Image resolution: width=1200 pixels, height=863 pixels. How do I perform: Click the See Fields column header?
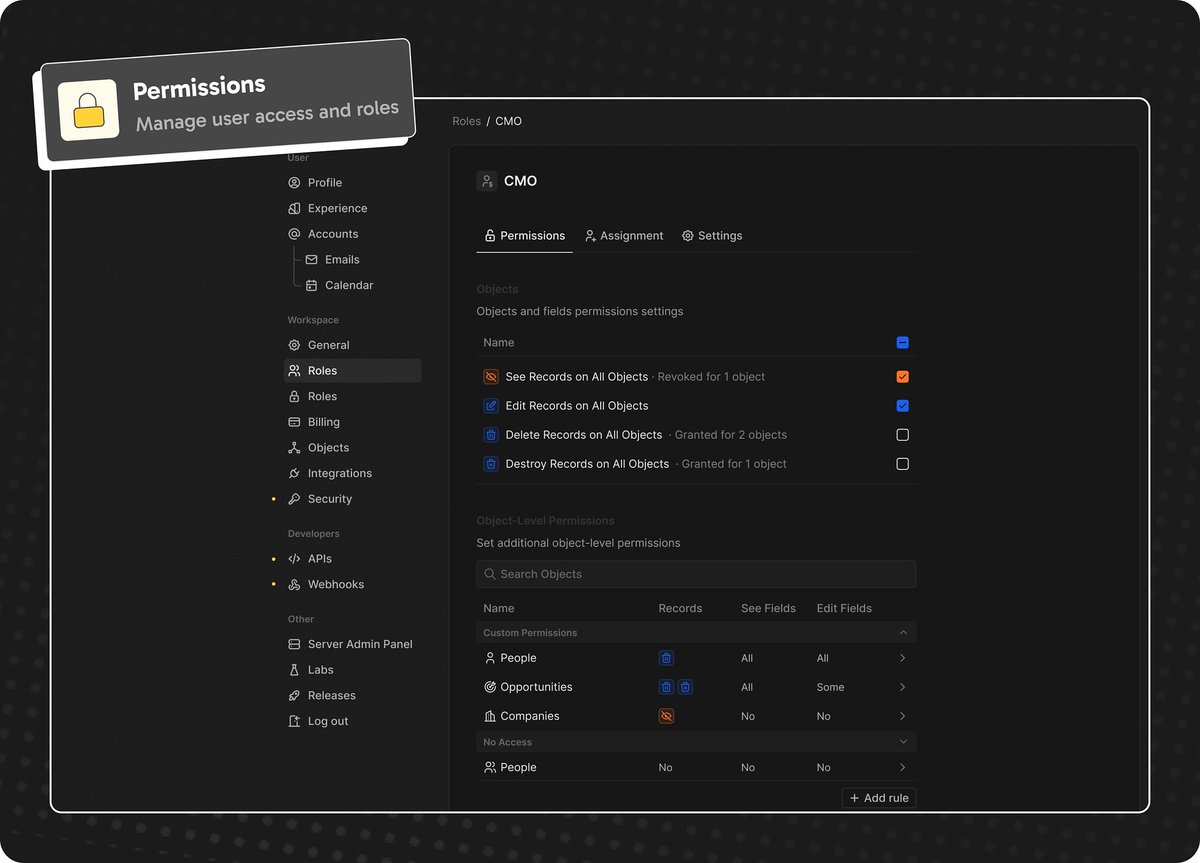(x=768, y=608)
